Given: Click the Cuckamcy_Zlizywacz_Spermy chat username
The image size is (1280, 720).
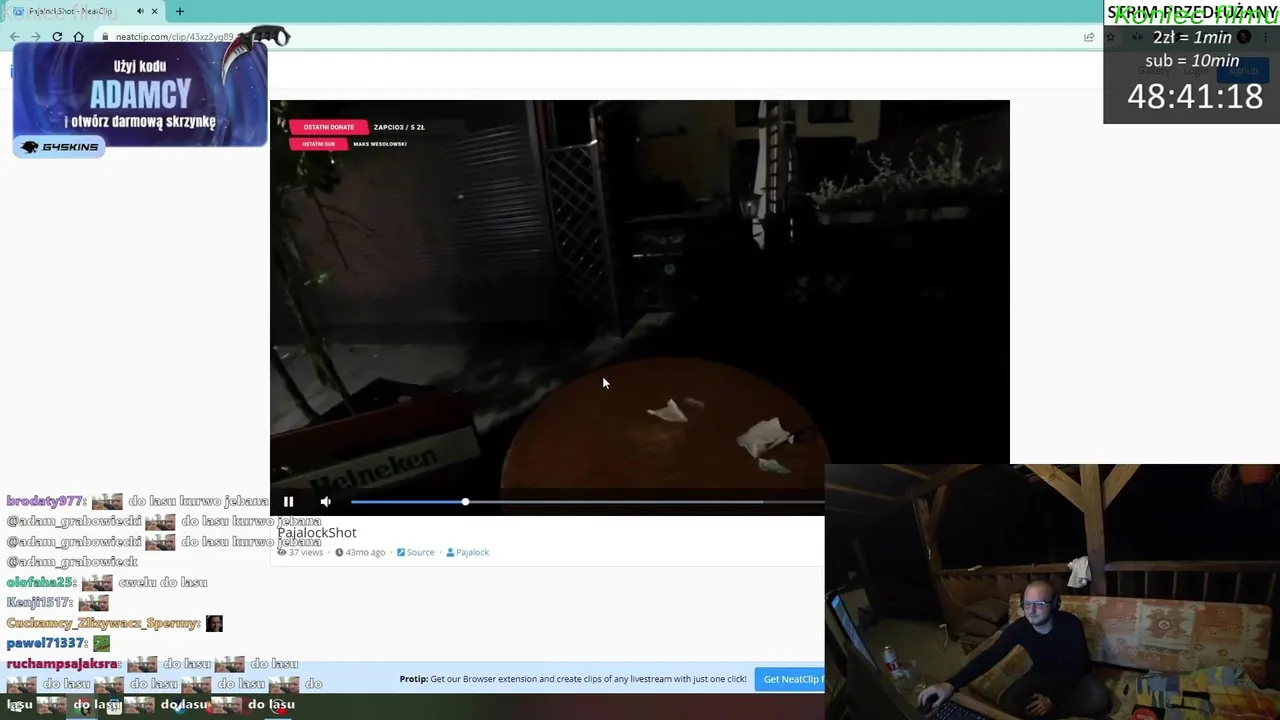Looking at the screenshot, I should tap(104, 623).
